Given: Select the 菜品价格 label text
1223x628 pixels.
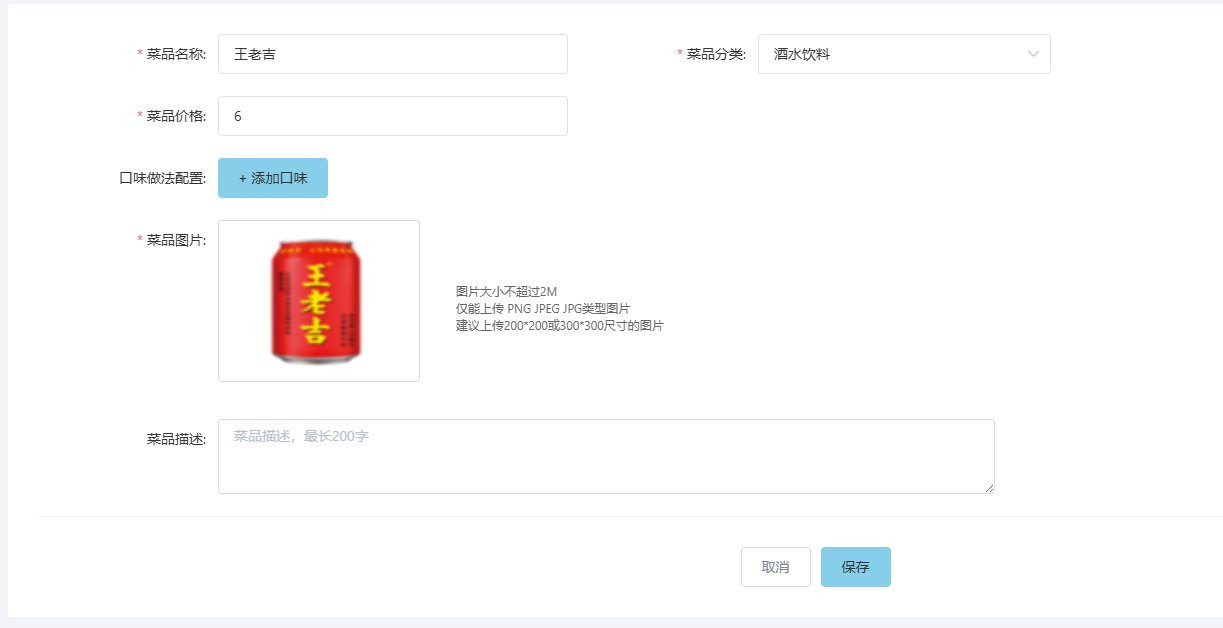Looking at the screenshot, I should [176, 116].
